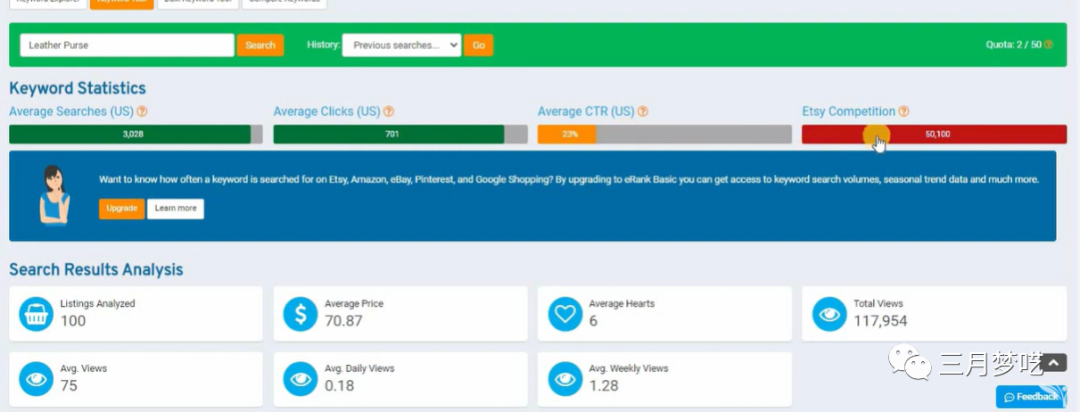Click the eye icon for Total Views
Screen dimensions: 1080x412
point(829,314)
